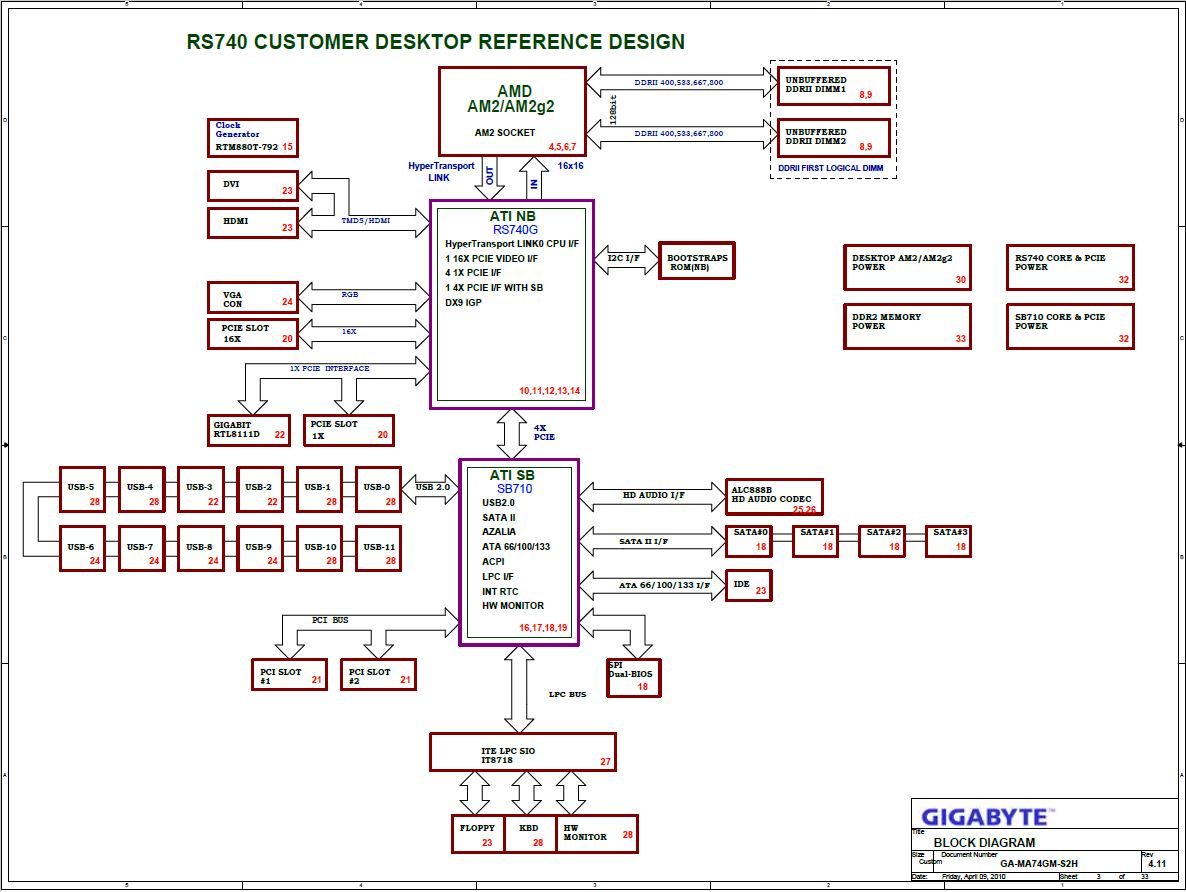Select the PCI SLOT #1 block
Viewport: 1186px width, 892px height.
289,674
